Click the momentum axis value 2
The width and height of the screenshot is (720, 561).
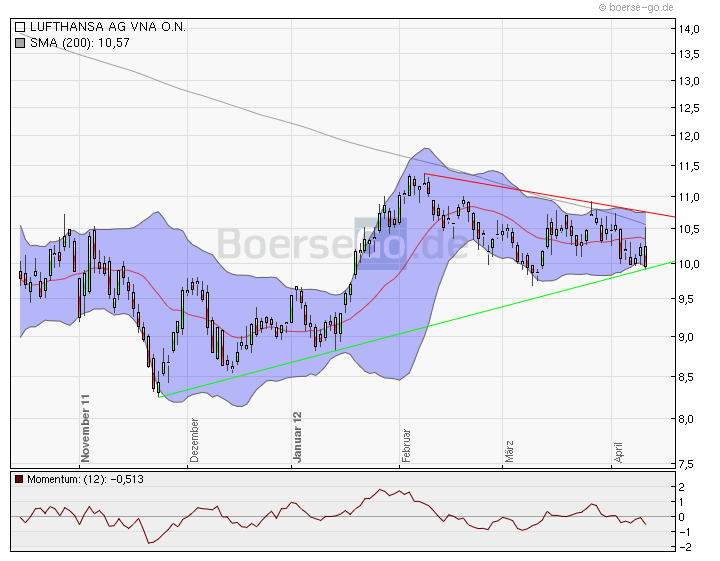click(x=682, y=487)
